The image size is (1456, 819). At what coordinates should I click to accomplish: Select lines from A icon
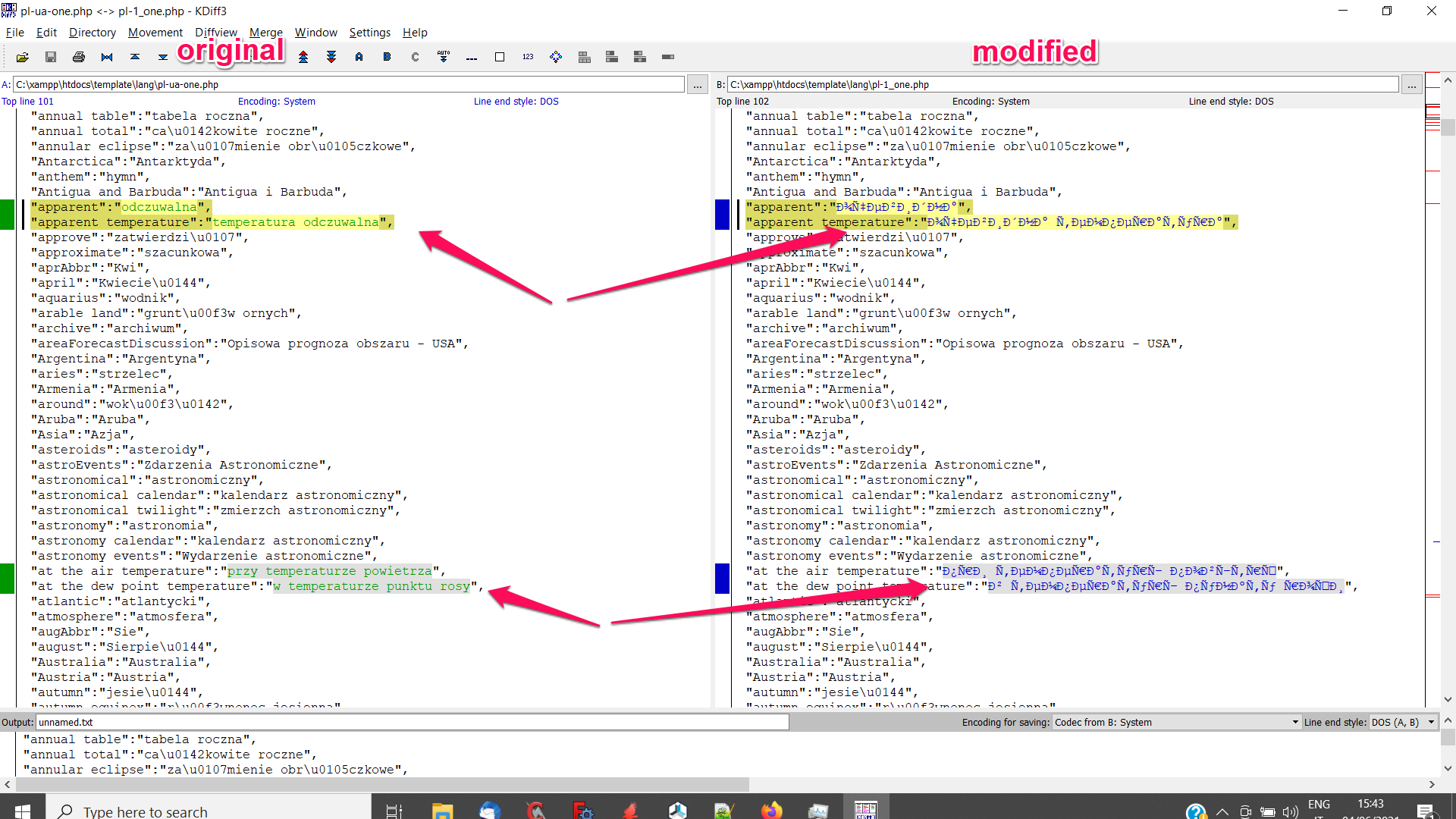359,57
